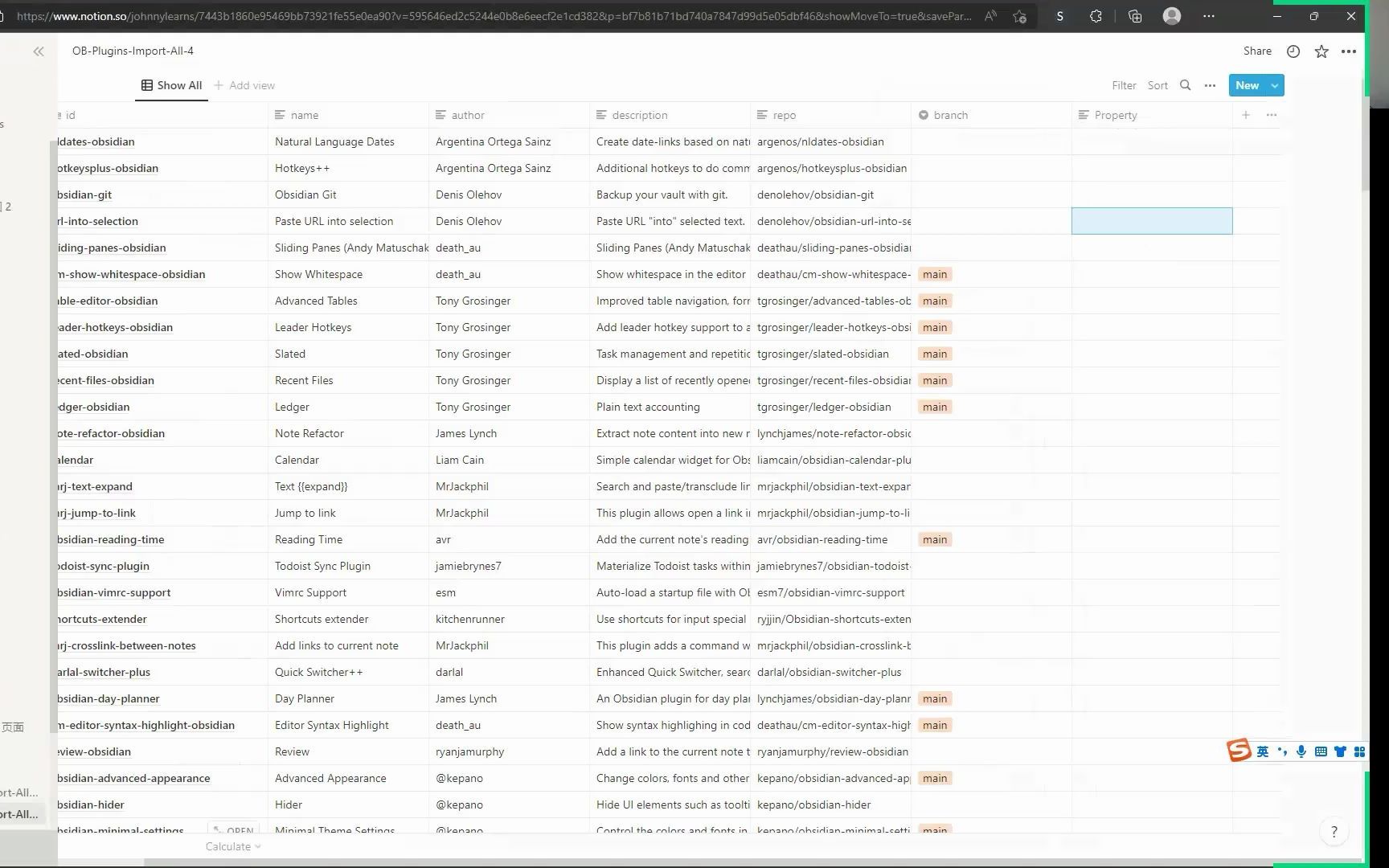1389x868 pixels.
Task: Select the Show All view tab
Action: click(x=171, y=85)
